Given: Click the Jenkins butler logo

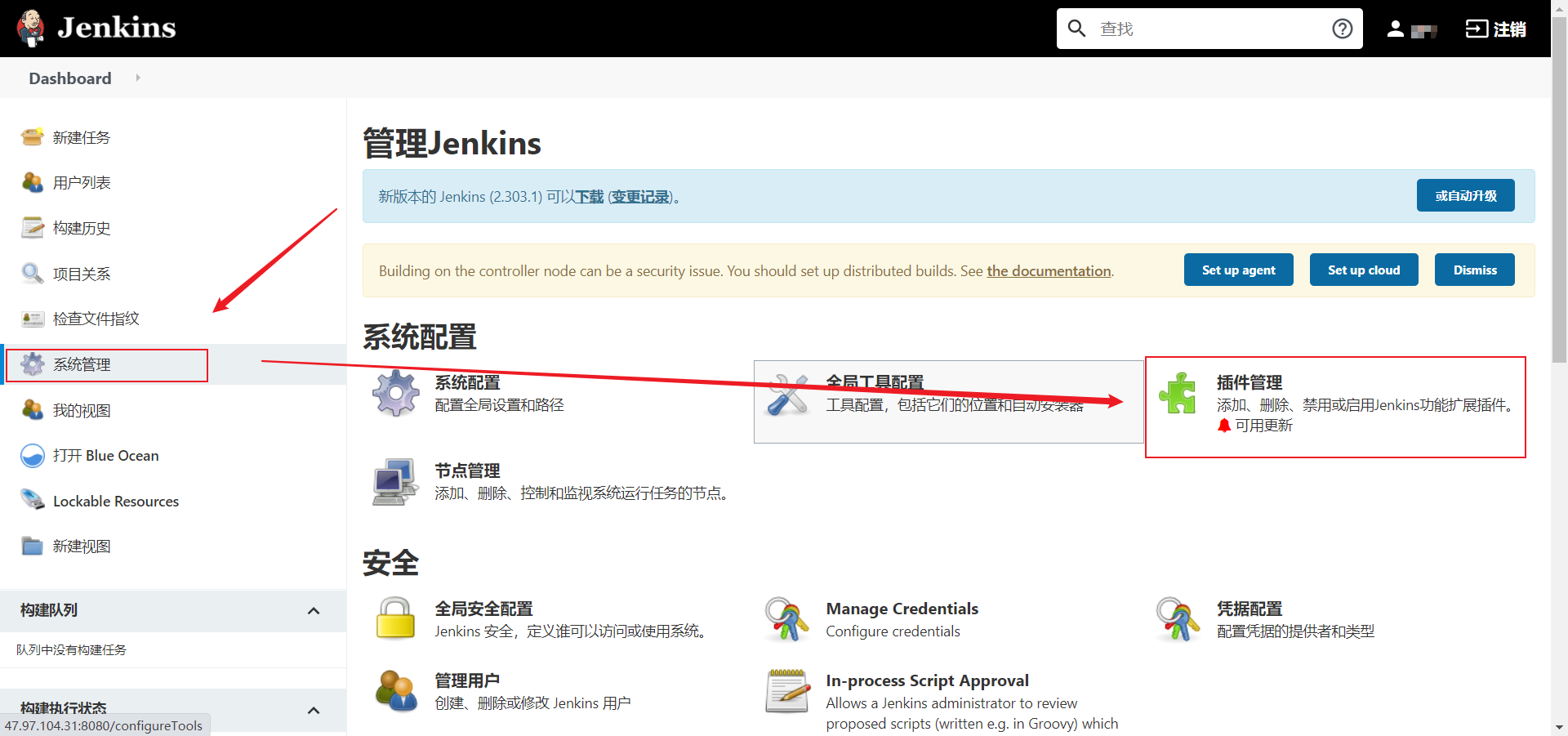Looking at the screenshot, I should pos(31,28).
